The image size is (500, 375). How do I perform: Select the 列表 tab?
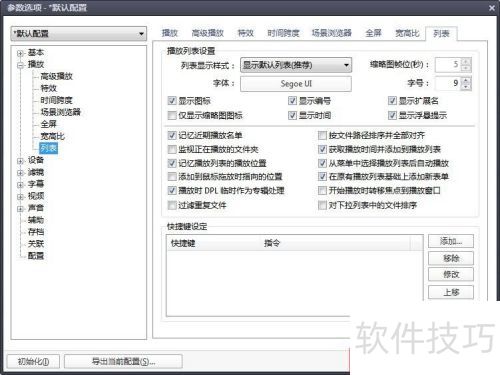point(441,33)
